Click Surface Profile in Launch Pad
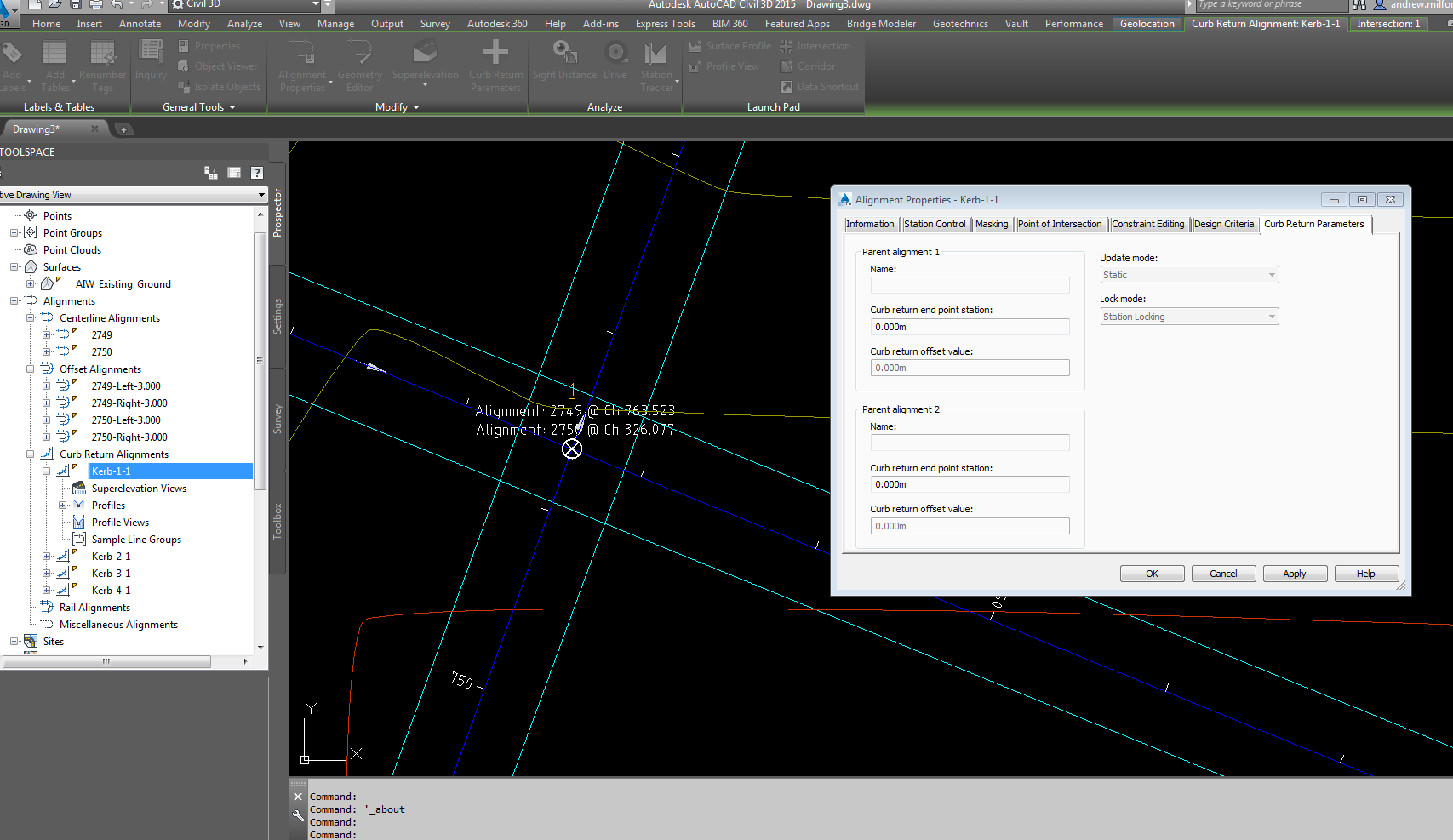1453x840 pixels. coord(729,46)
